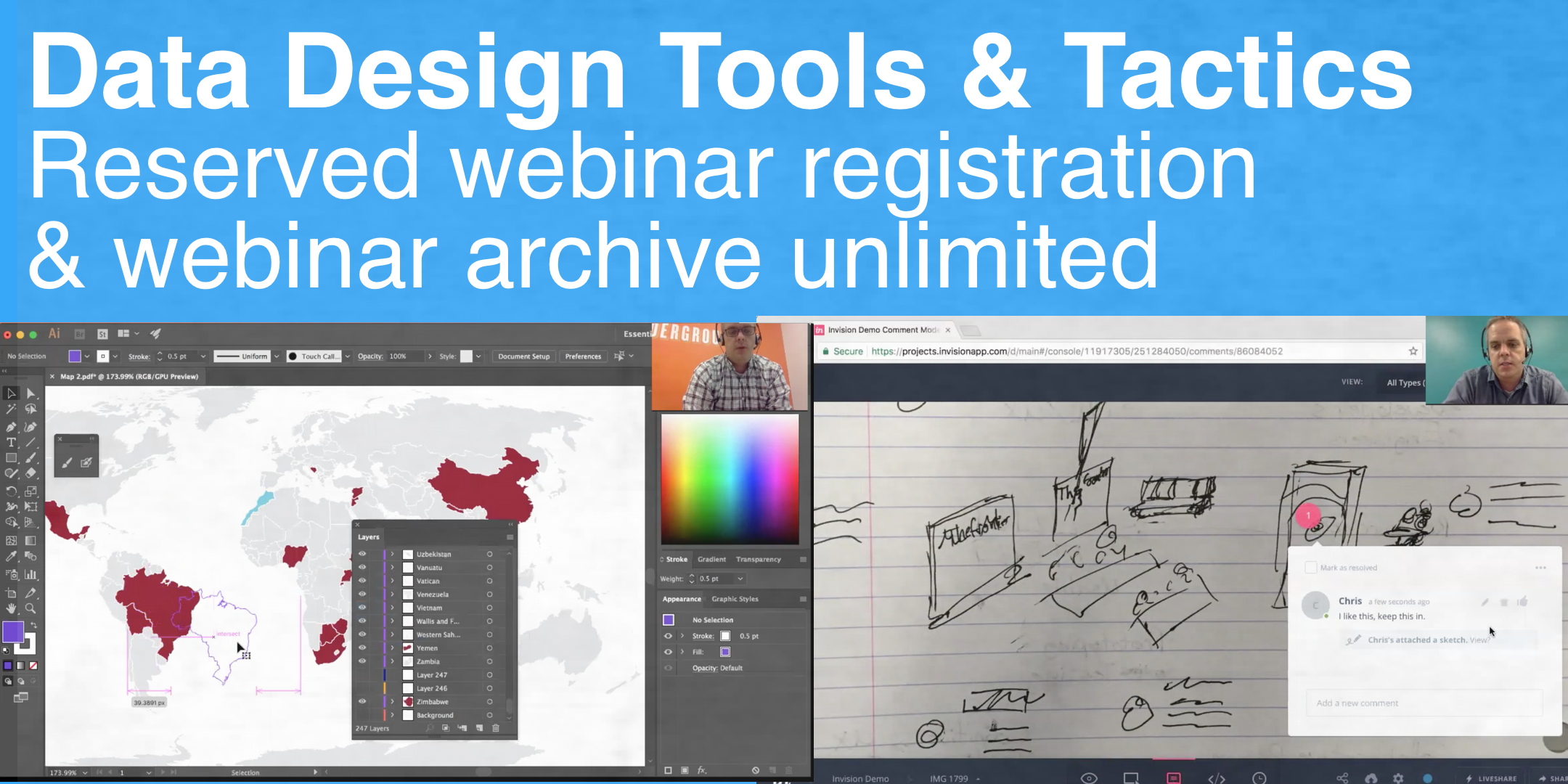Show the Background layer via visibility column
Screen dimensions: 1568x784
pyautogui.click(x=362, y=715)
